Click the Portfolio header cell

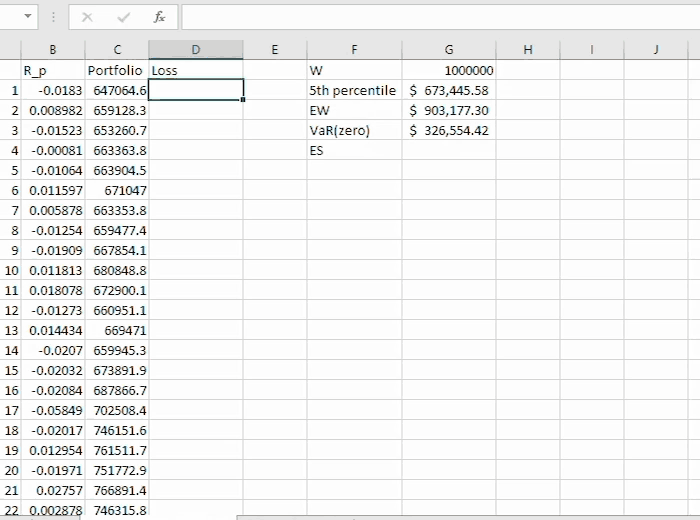117,70
